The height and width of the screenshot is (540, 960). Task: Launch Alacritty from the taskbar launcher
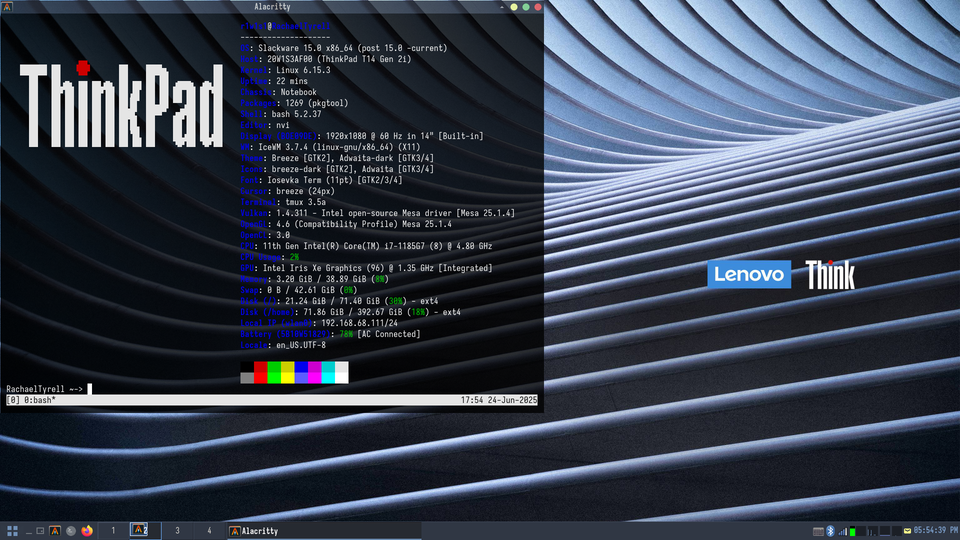tap(55, 531)
